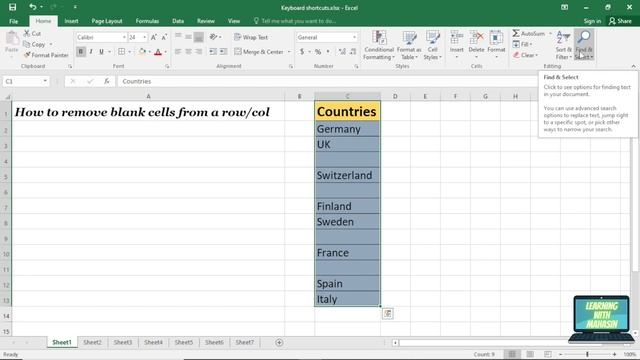Screen dimensions: 640x360
Task: Collapse the ribbon with the chevron
Action: (x=633, y=66)
